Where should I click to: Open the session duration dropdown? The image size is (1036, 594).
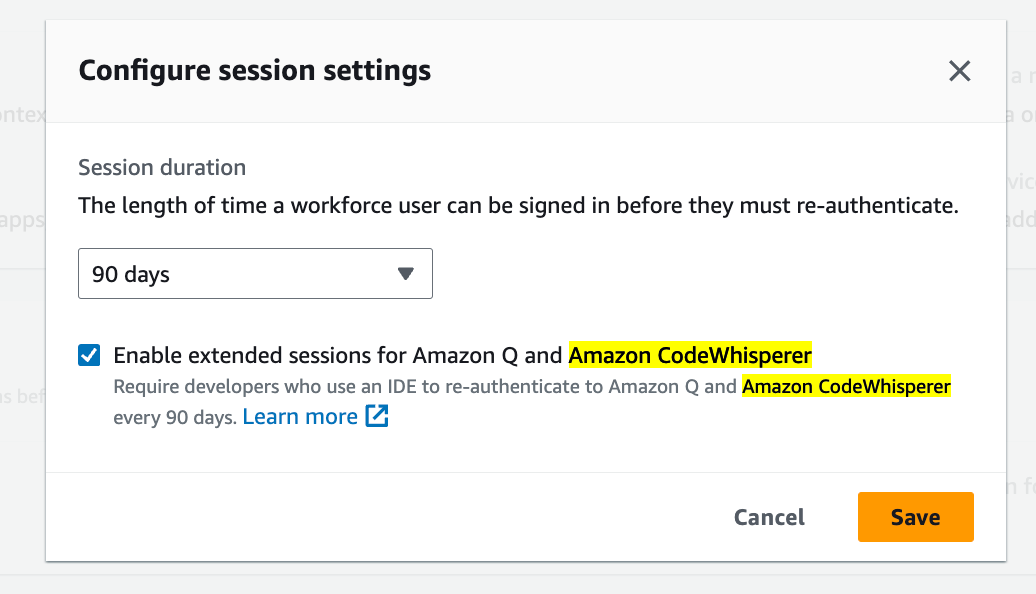click(x=255, y=274)
